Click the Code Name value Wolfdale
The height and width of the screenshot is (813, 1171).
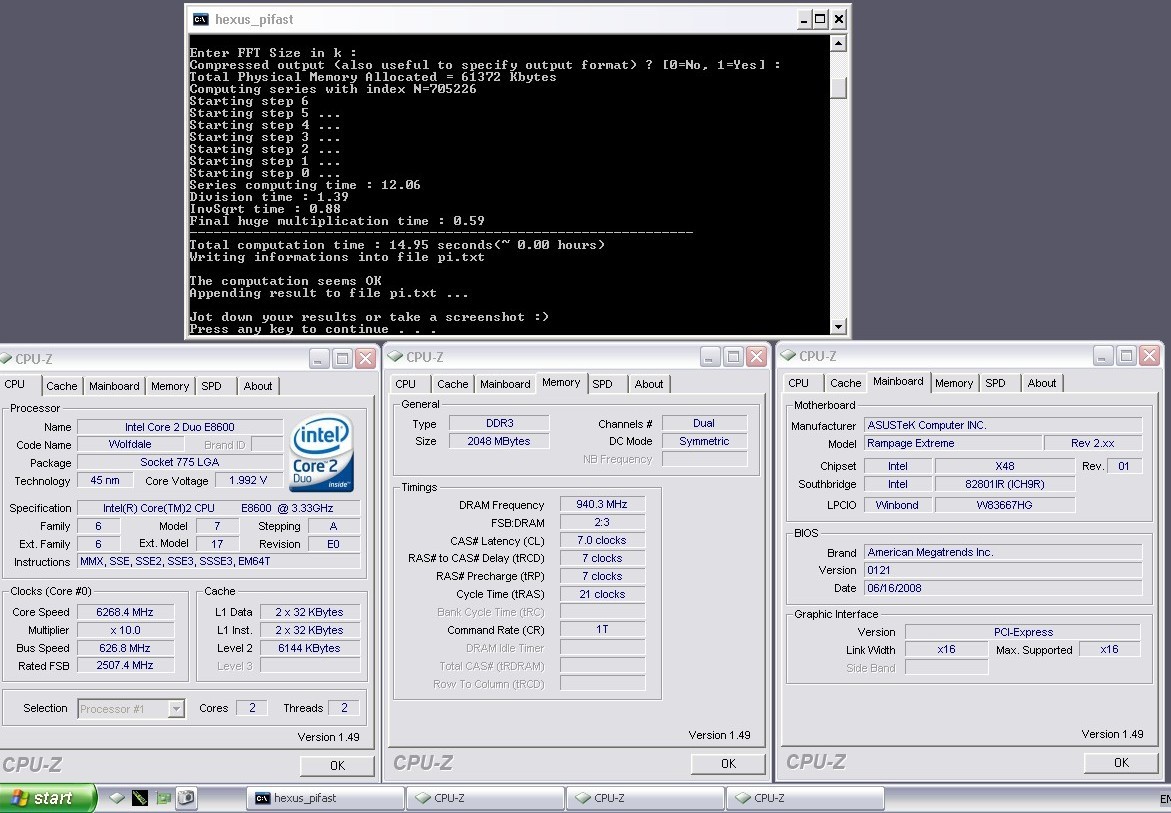(130, 444)
